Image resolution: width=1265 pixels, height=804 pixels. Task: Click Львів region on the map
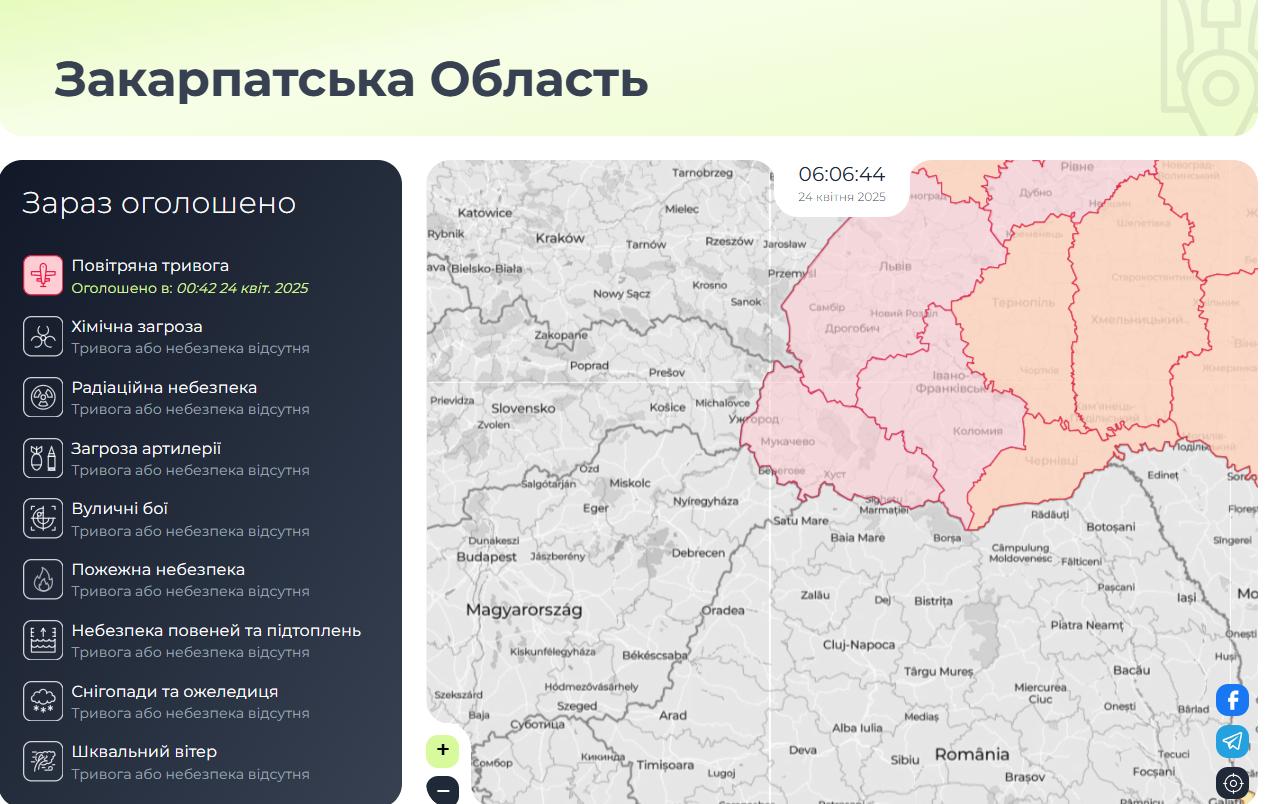tap(895, 267)
